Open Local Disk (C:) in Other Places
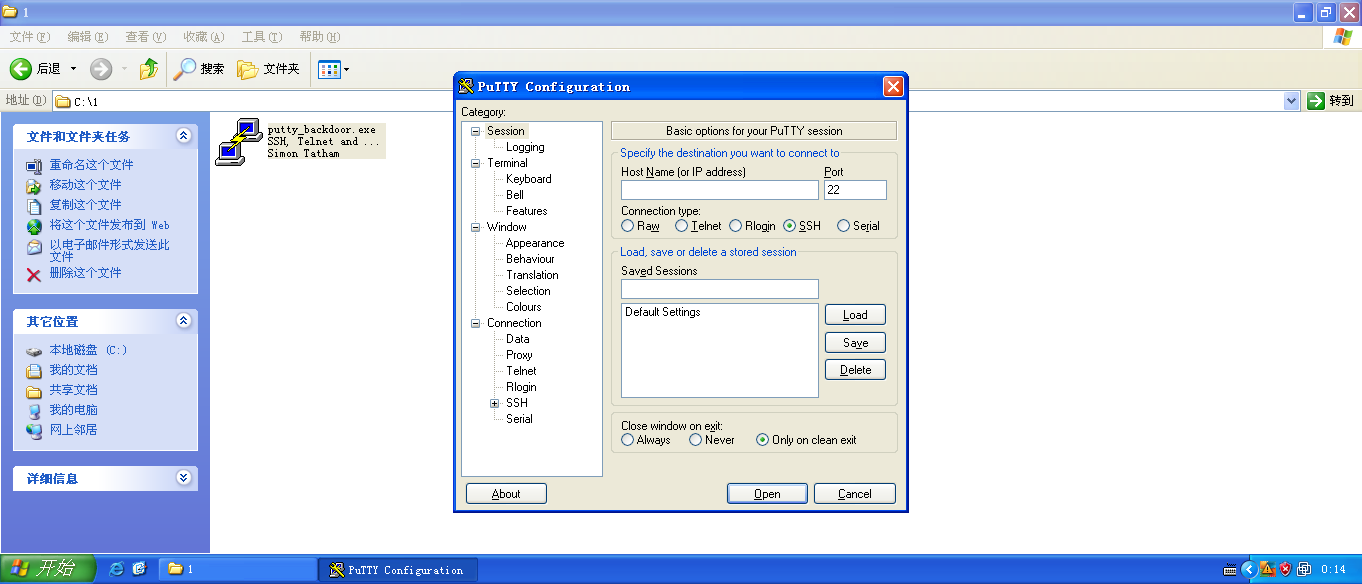1362x584 pixels. point(88,350)
